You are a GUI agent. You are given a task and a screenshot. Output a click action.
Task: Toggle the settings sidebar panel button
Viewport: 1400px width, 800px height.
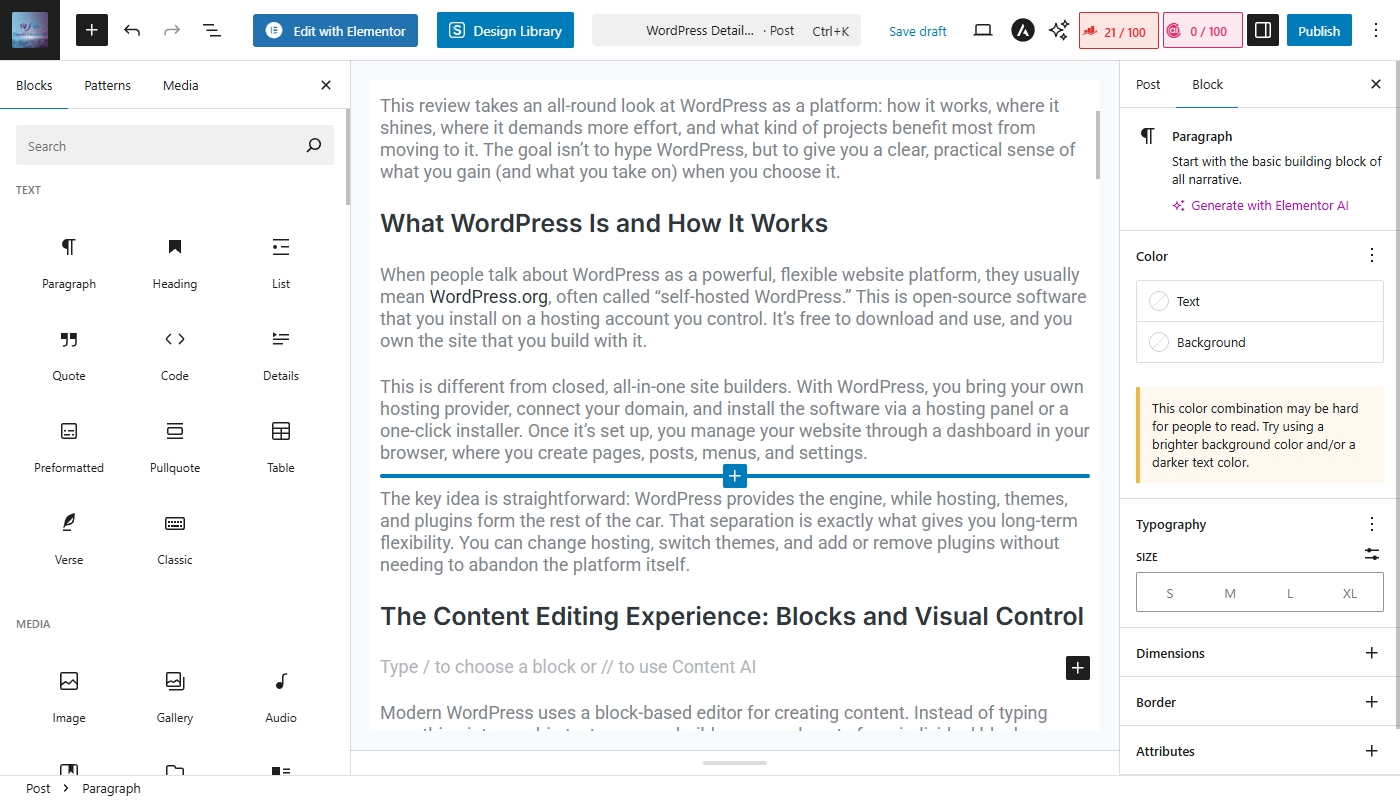tap(1263, 30)
